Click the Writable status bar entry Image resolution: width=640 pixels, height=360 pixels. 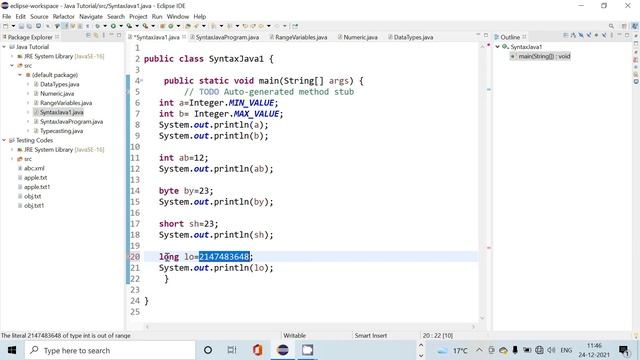point(294,336)
